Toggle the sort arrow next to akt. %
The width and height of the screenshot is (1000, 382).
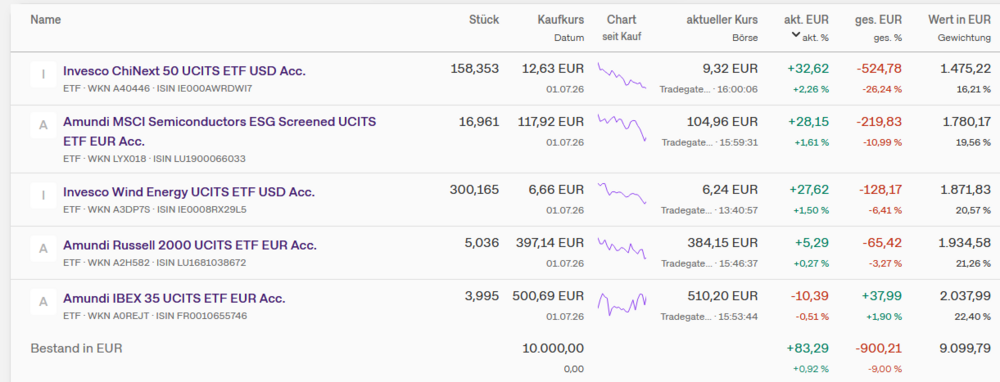pos(795,36)
